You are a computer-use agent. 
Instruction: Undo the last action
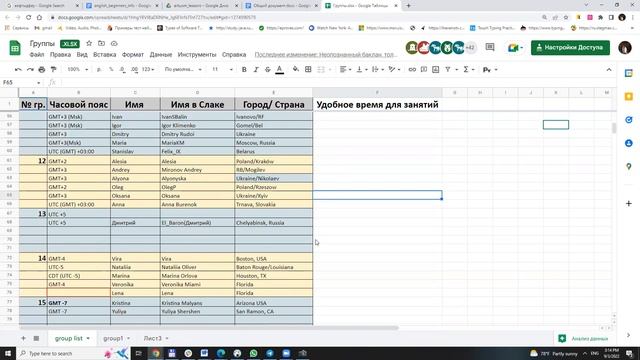[18, 70]
